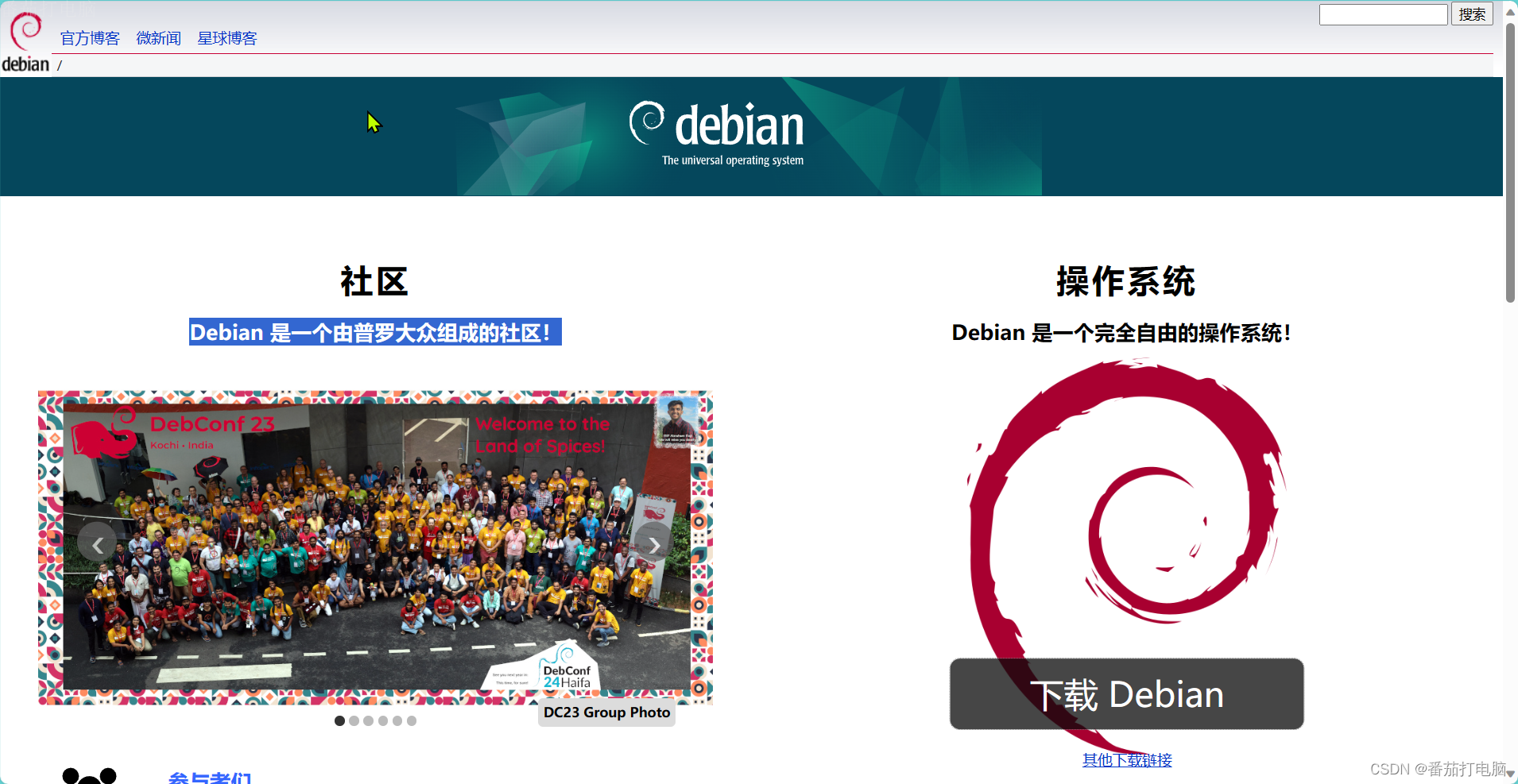Select the fourth carousel dot indicator
This screenshot has height=784, width=1518.
point(383,720)
